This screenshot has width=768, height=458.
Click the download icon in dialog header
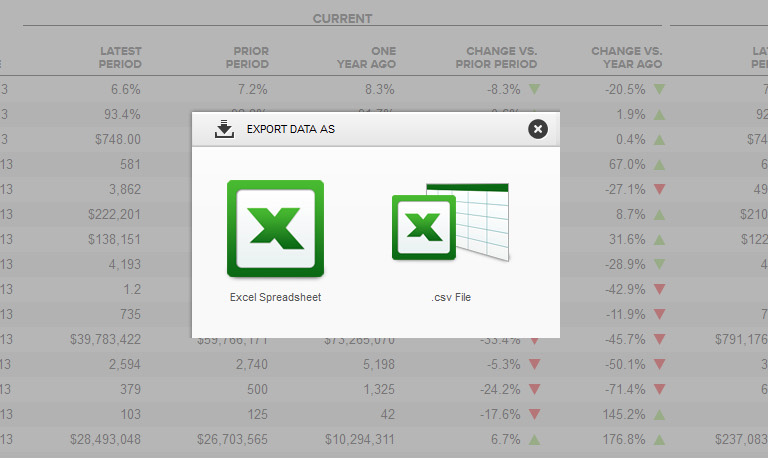[224, 129]
